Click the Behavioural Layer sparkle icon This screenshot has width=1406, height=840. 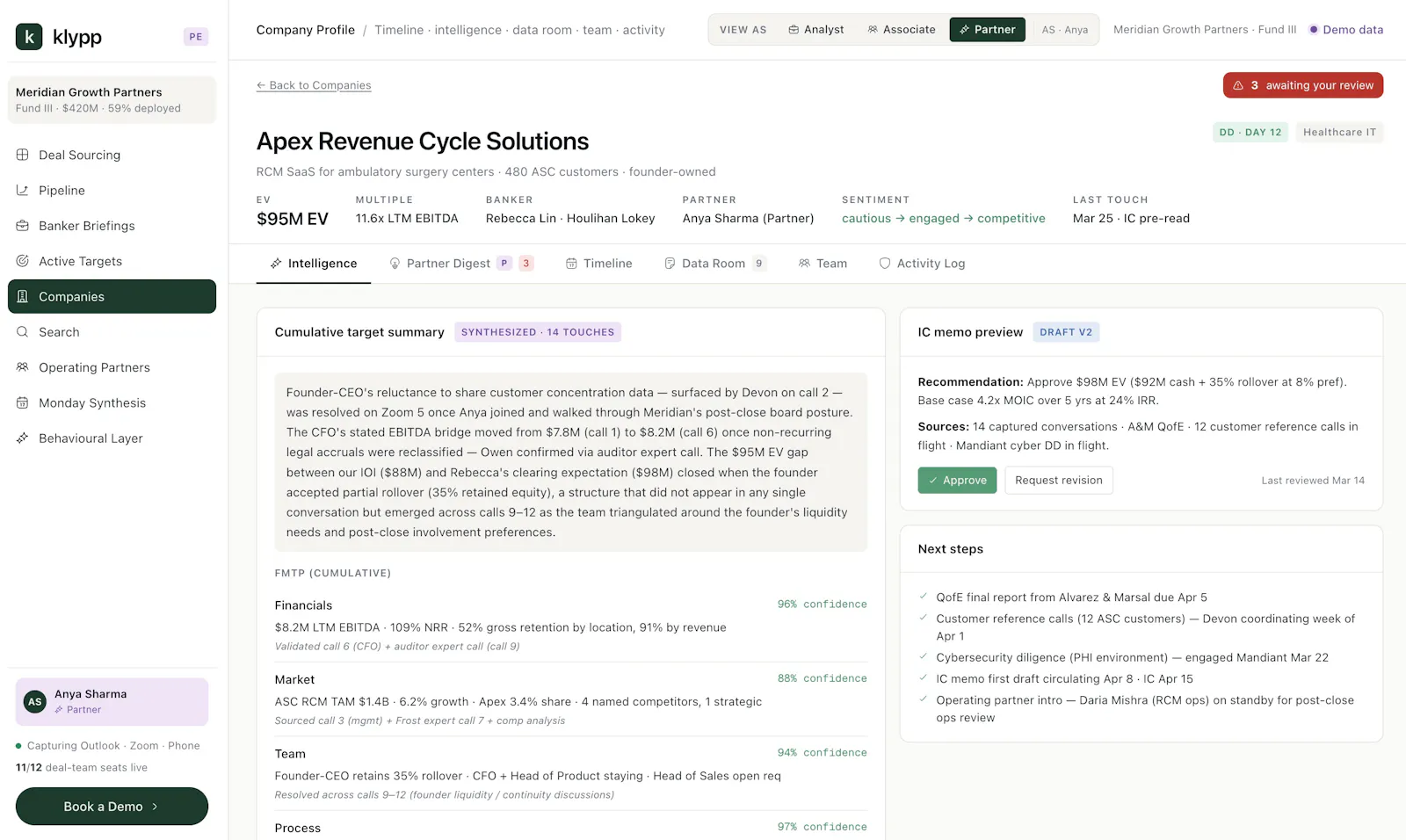coord(23,438)
